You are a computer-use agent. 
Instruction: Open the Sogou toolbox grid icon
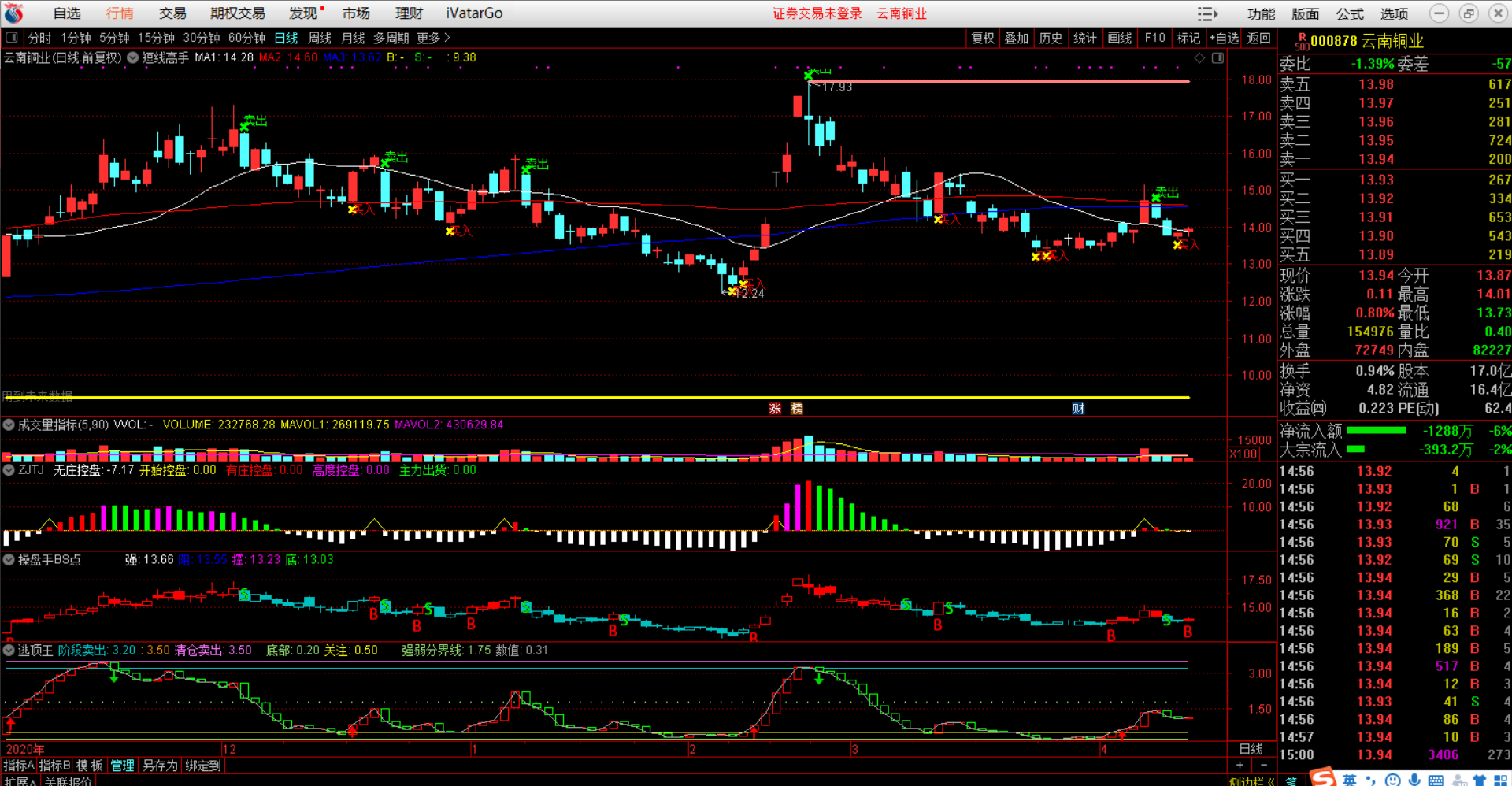tap(1501, 780)
